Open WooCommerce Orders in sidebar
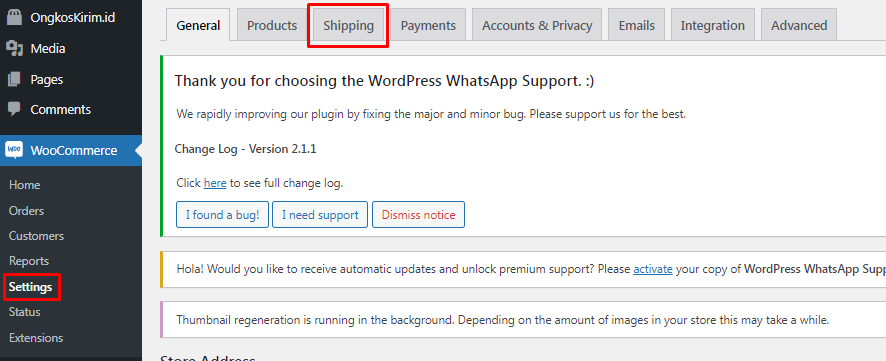886x361 pixels. (27, 211)
